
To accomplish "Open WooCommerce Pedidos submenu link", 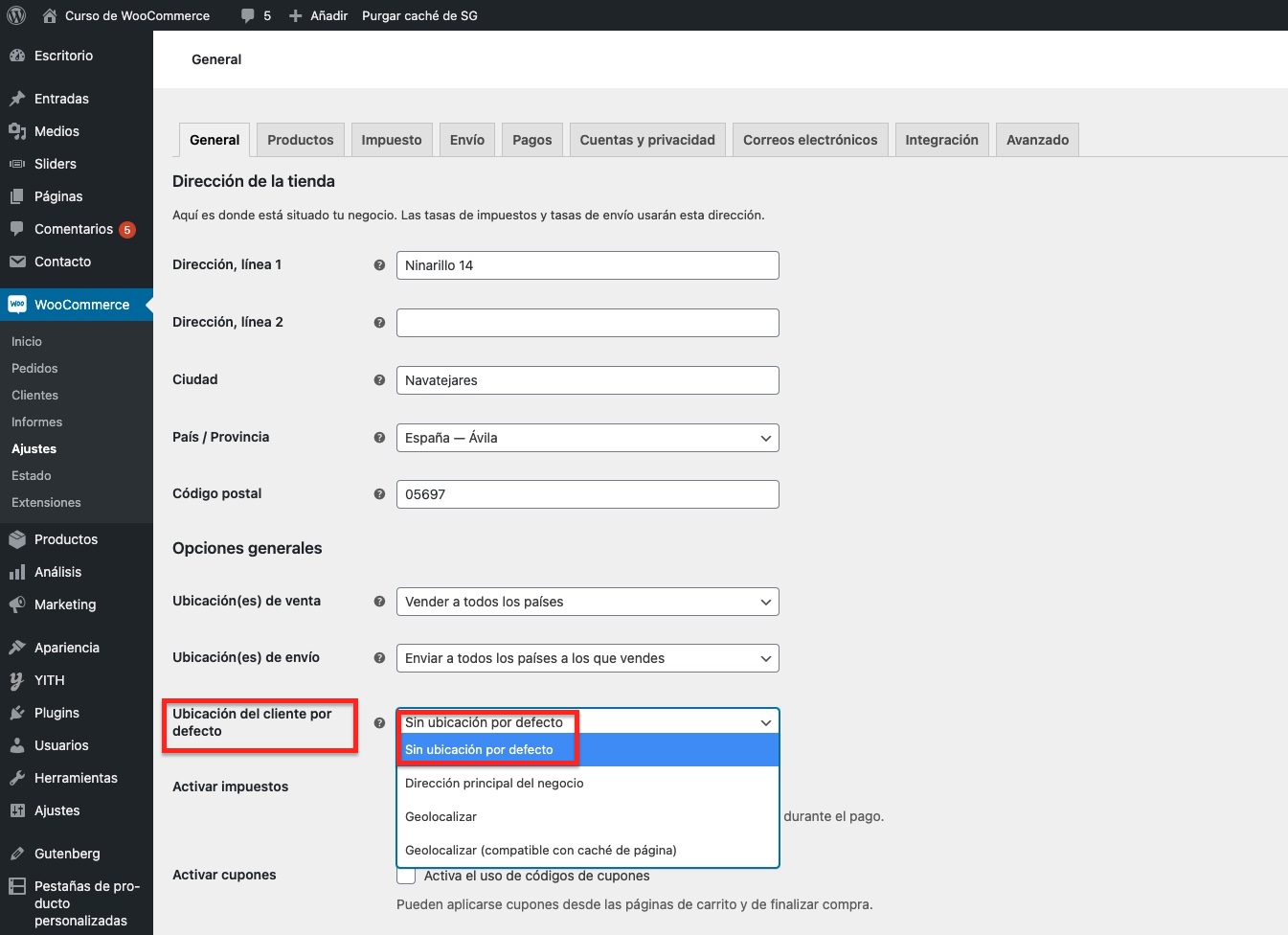I will (x=34, y=369).
